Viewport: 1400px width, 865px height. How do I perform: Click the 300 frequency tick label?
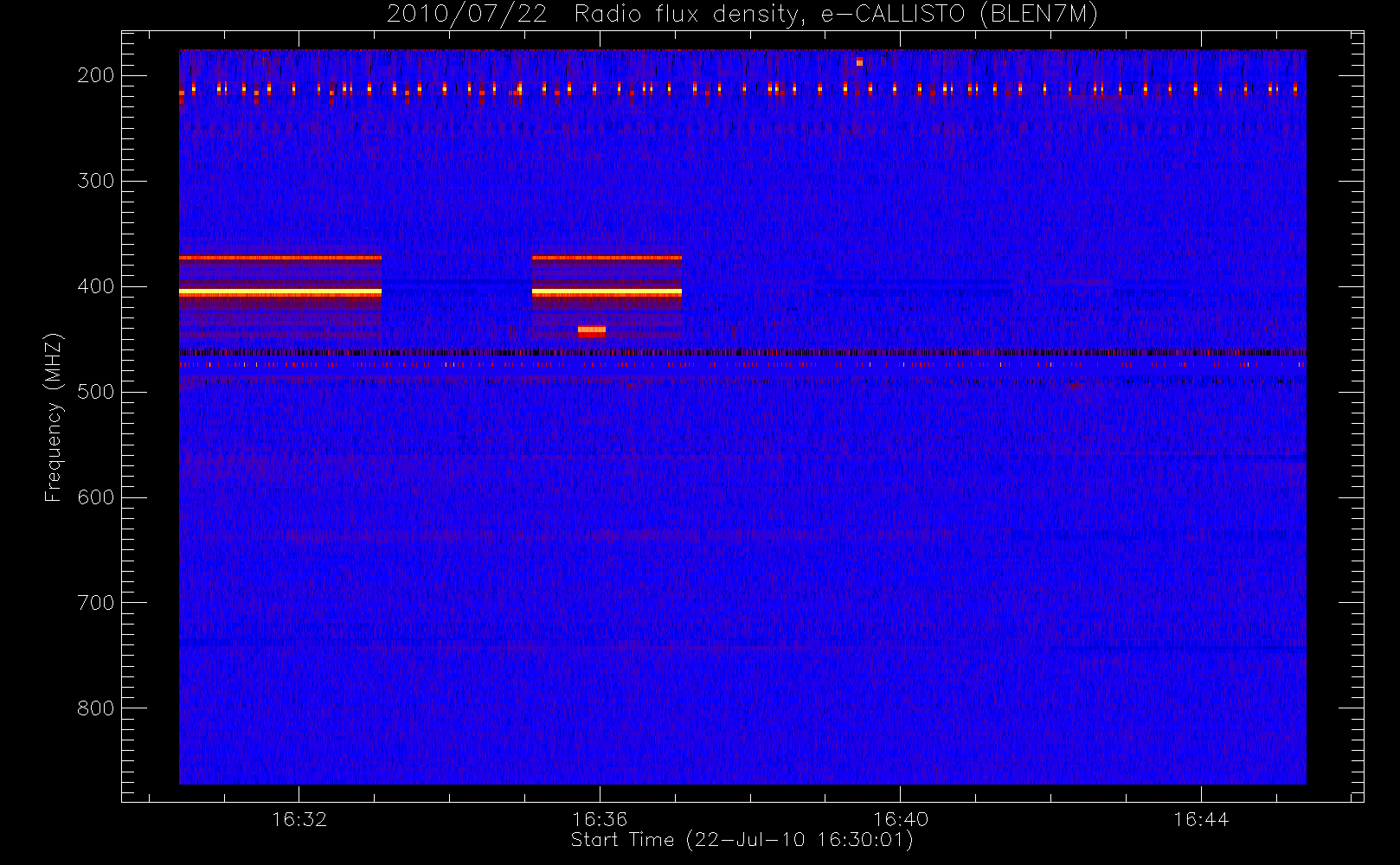pyautogui.click(x=95, y=181)
